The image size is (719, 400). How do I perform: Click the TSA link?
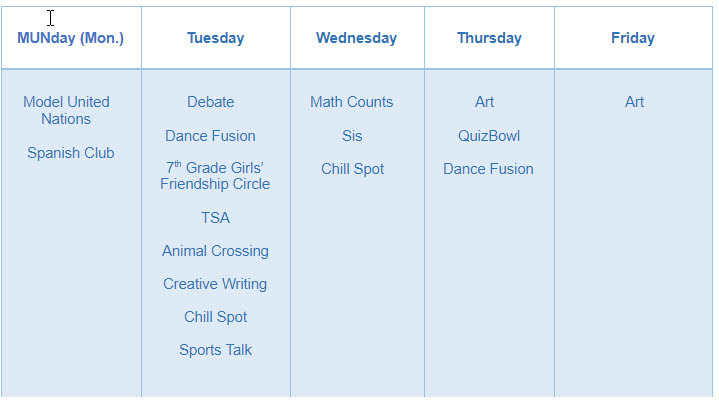click(215, 218)
